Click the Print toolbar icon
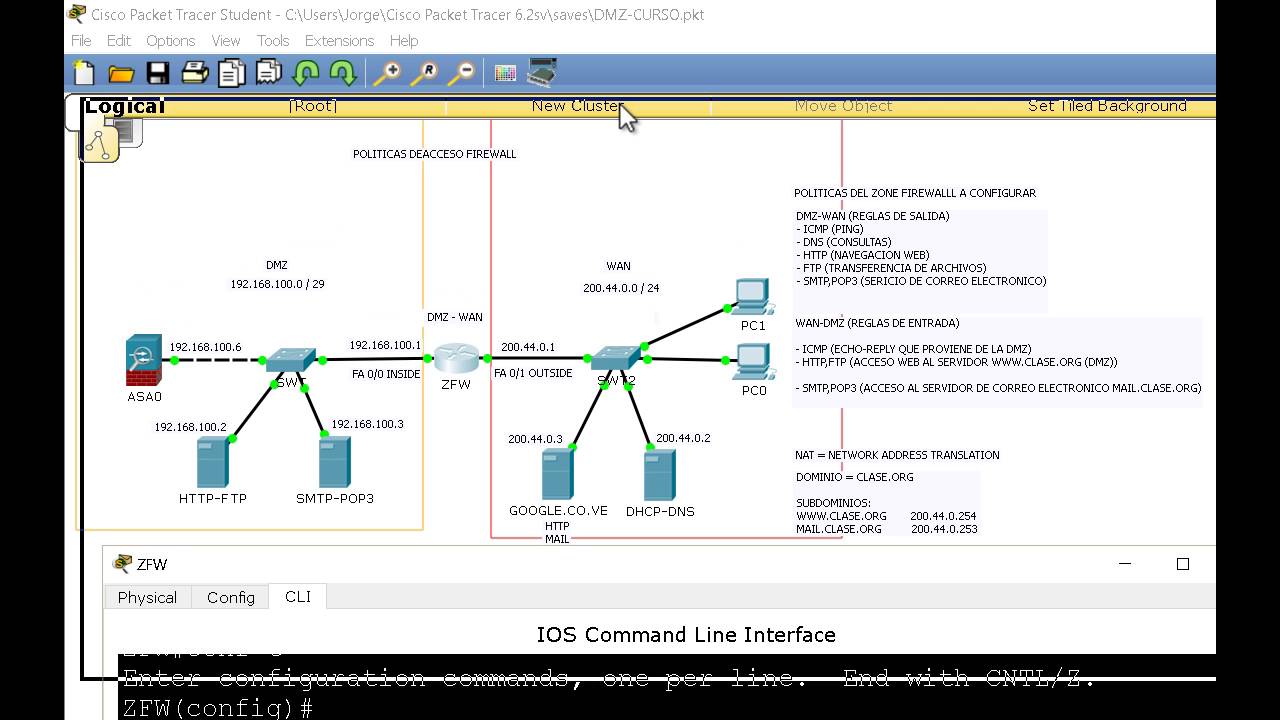Screen dimensions: 1280x720 tap(195, 73)
